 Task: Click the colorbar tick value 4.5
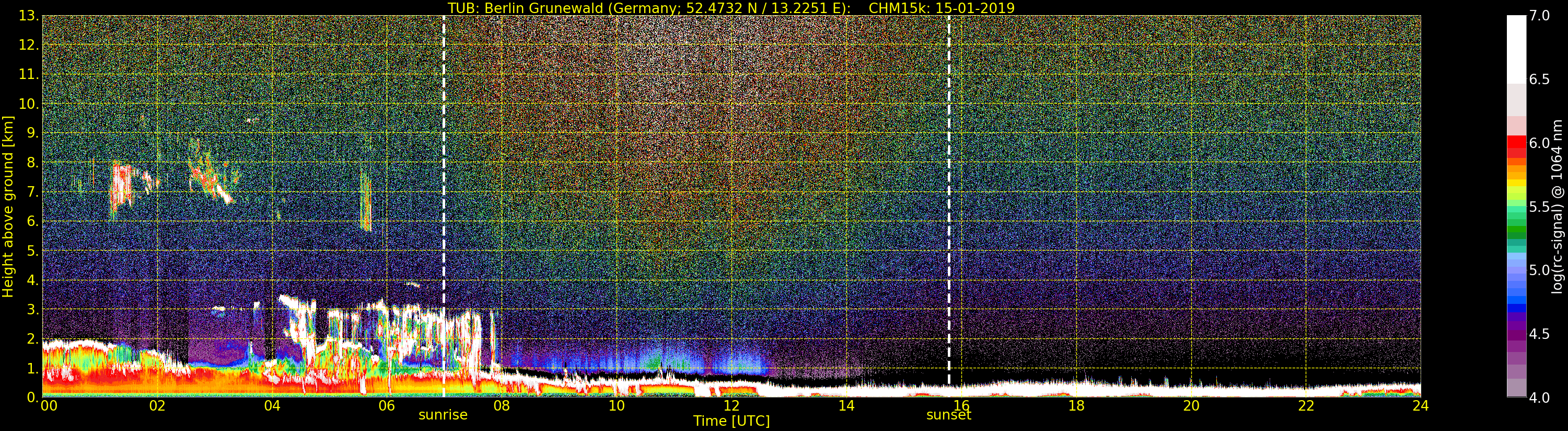click(x=1539, y=334)
